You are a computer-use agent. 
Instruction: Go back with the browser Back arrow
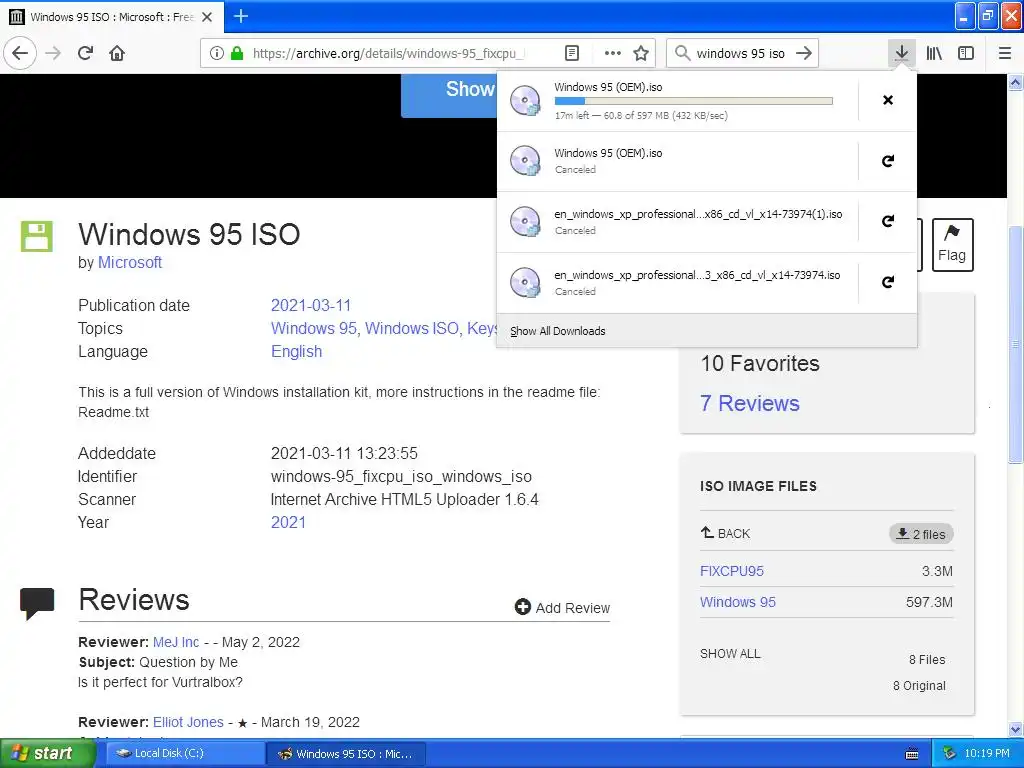(x=20, y=53)
